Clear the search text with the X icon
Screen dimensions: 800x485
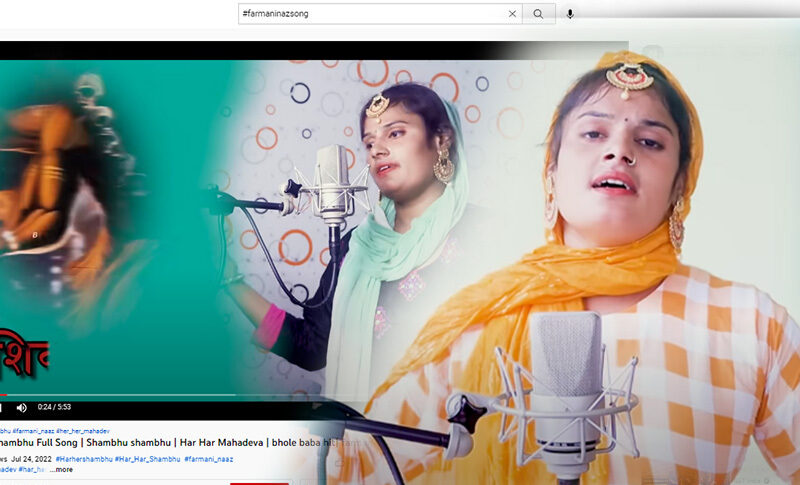pyautogui.click(x=513, y=14)
